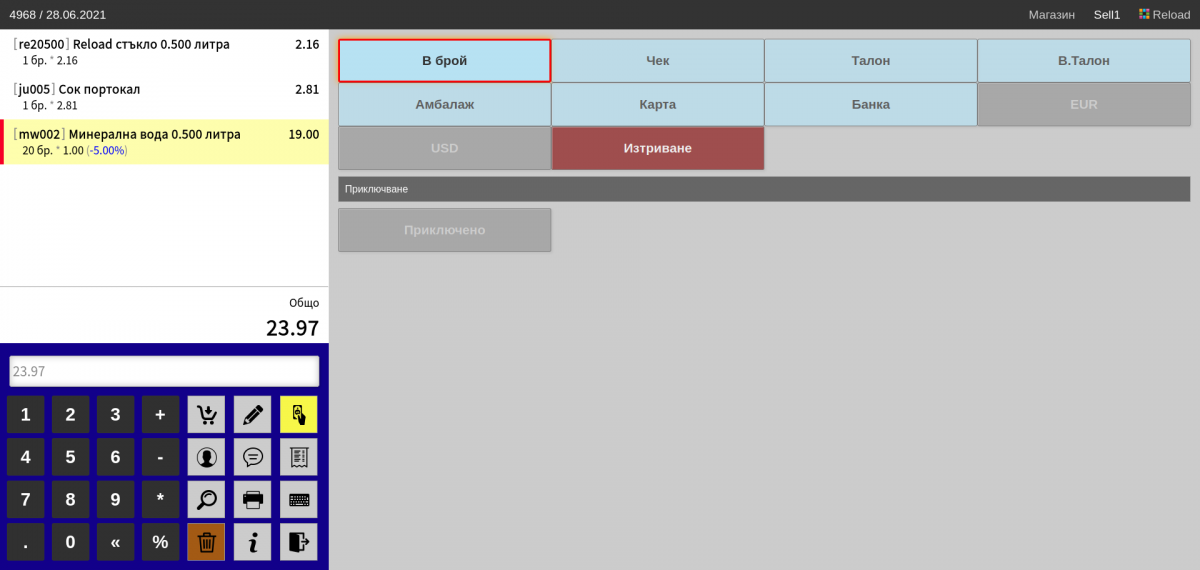This screenshot has height=570, width=1200.
Task: Choose the 'Карта' card payment button
Action: (657, 104)
